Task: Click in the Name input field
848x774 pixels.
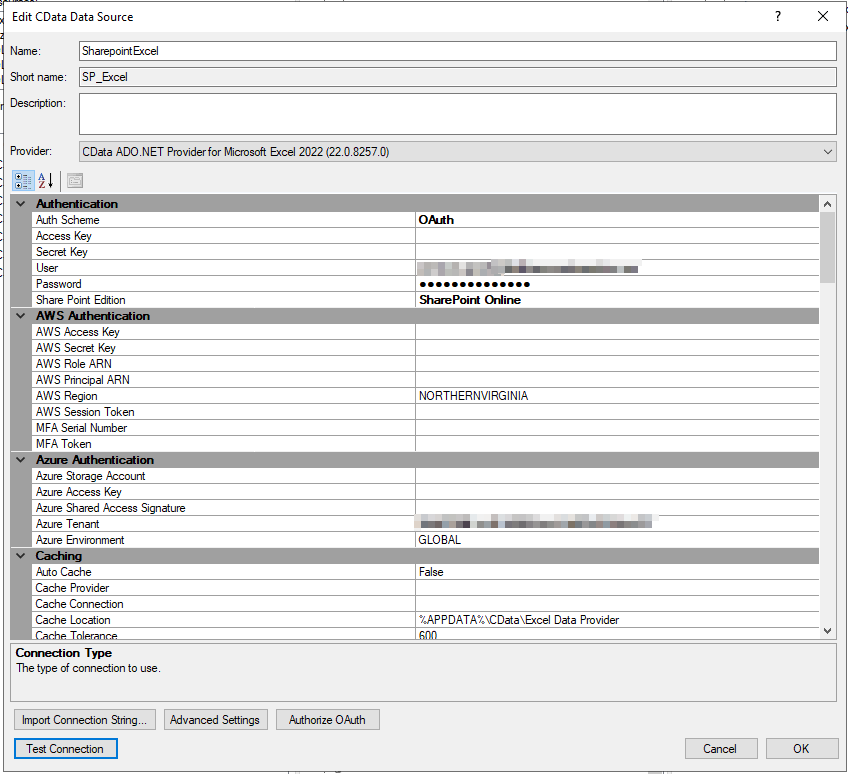Action: click(x=458, y=51)
